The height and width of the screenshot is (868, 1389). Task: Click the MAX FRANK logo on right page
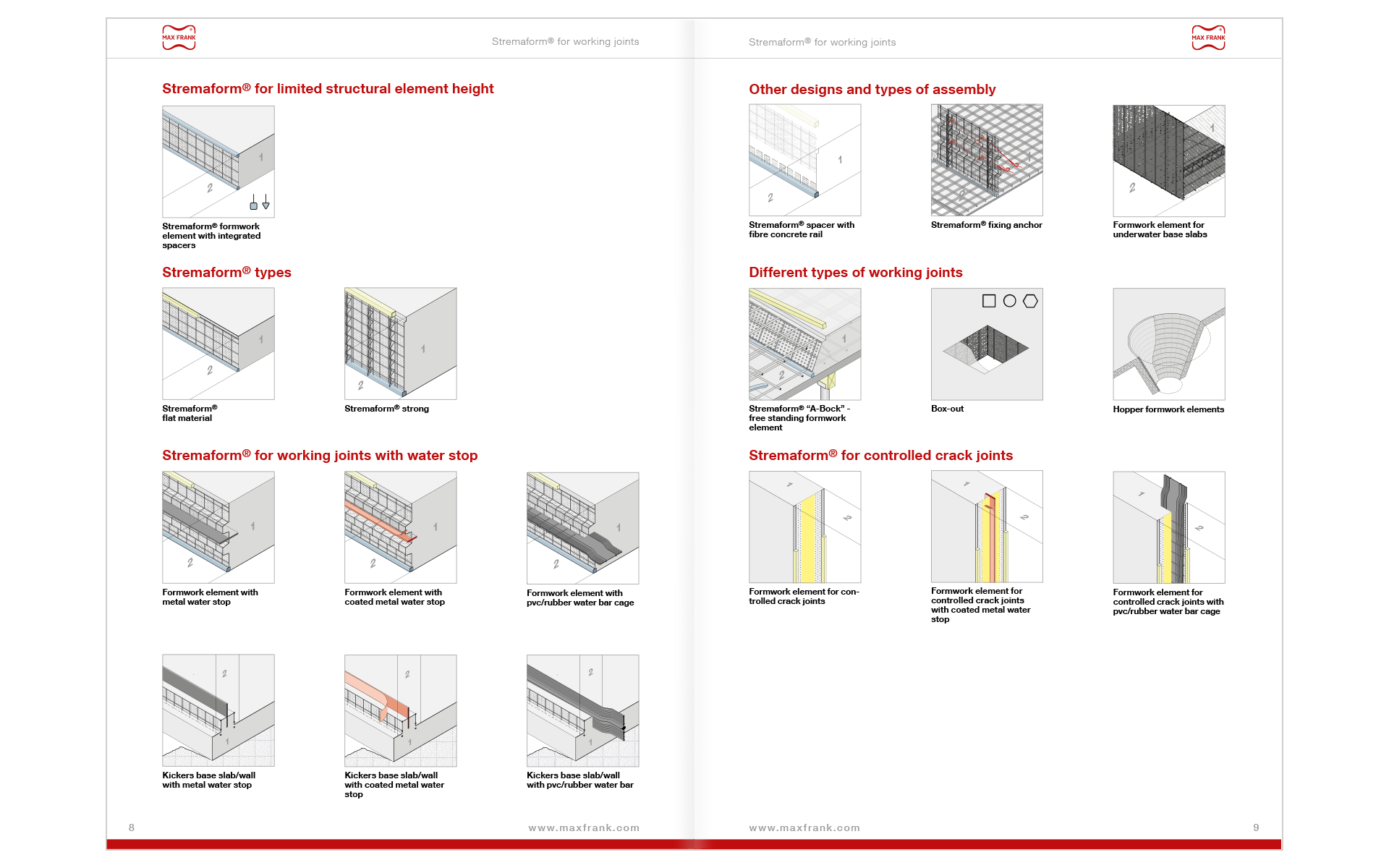click(x=1208, y=38)
